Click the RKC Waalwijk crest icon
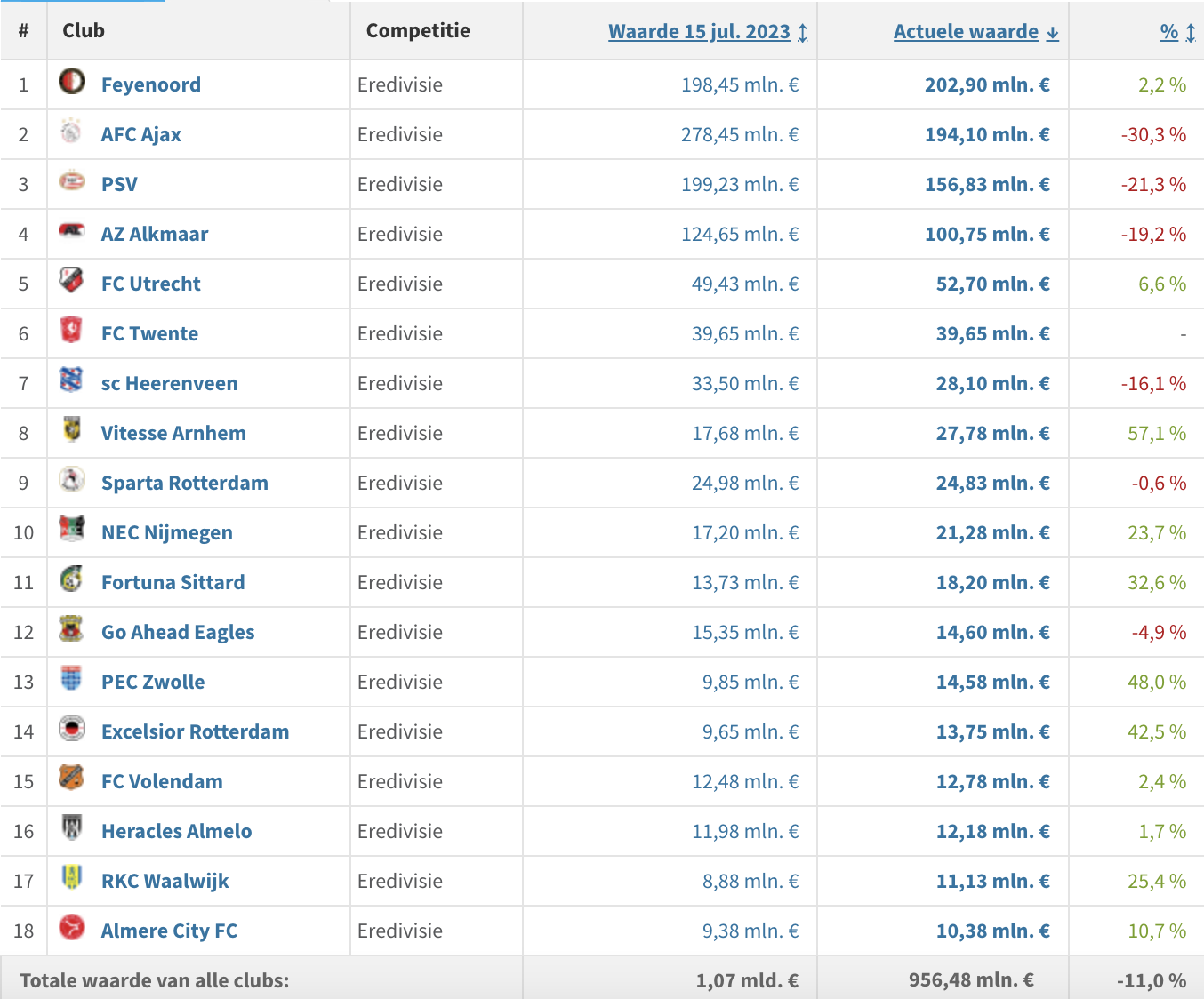Screen dimensions: 1204x999 pyautogui.click(x=71, y=878)
